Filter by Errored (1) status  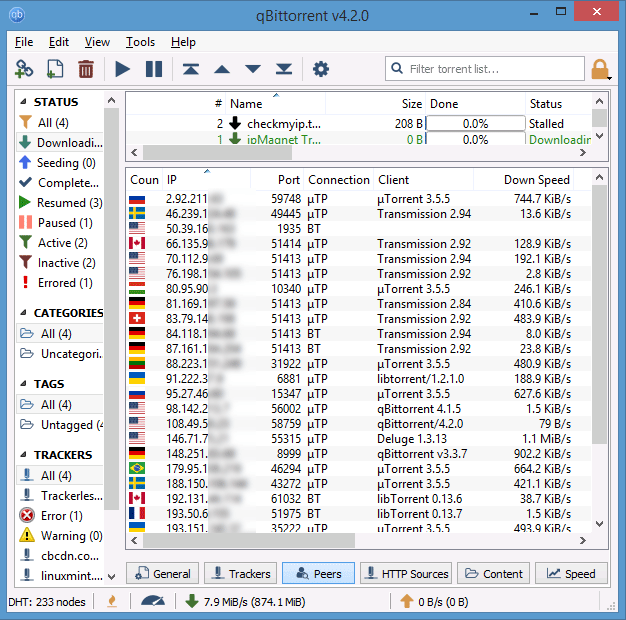click(x=60, y=283)
